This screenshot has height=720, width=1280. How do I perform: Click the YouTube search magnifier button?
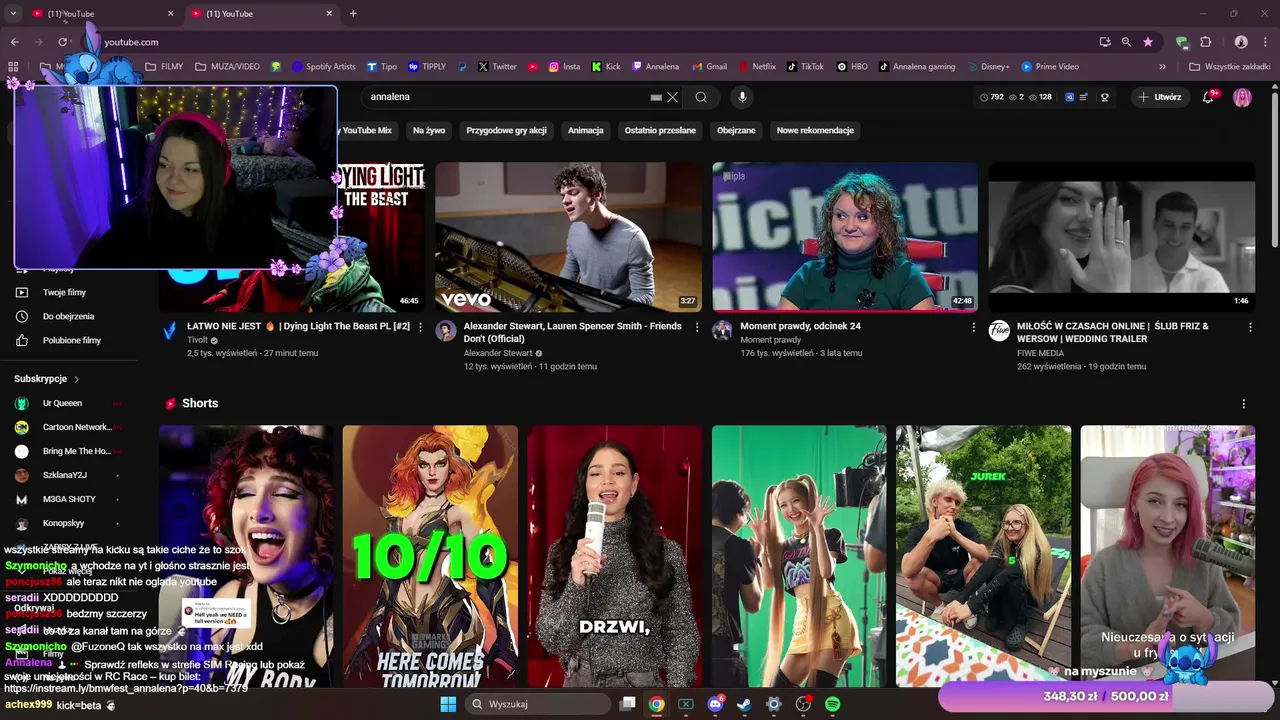[701, 97]
